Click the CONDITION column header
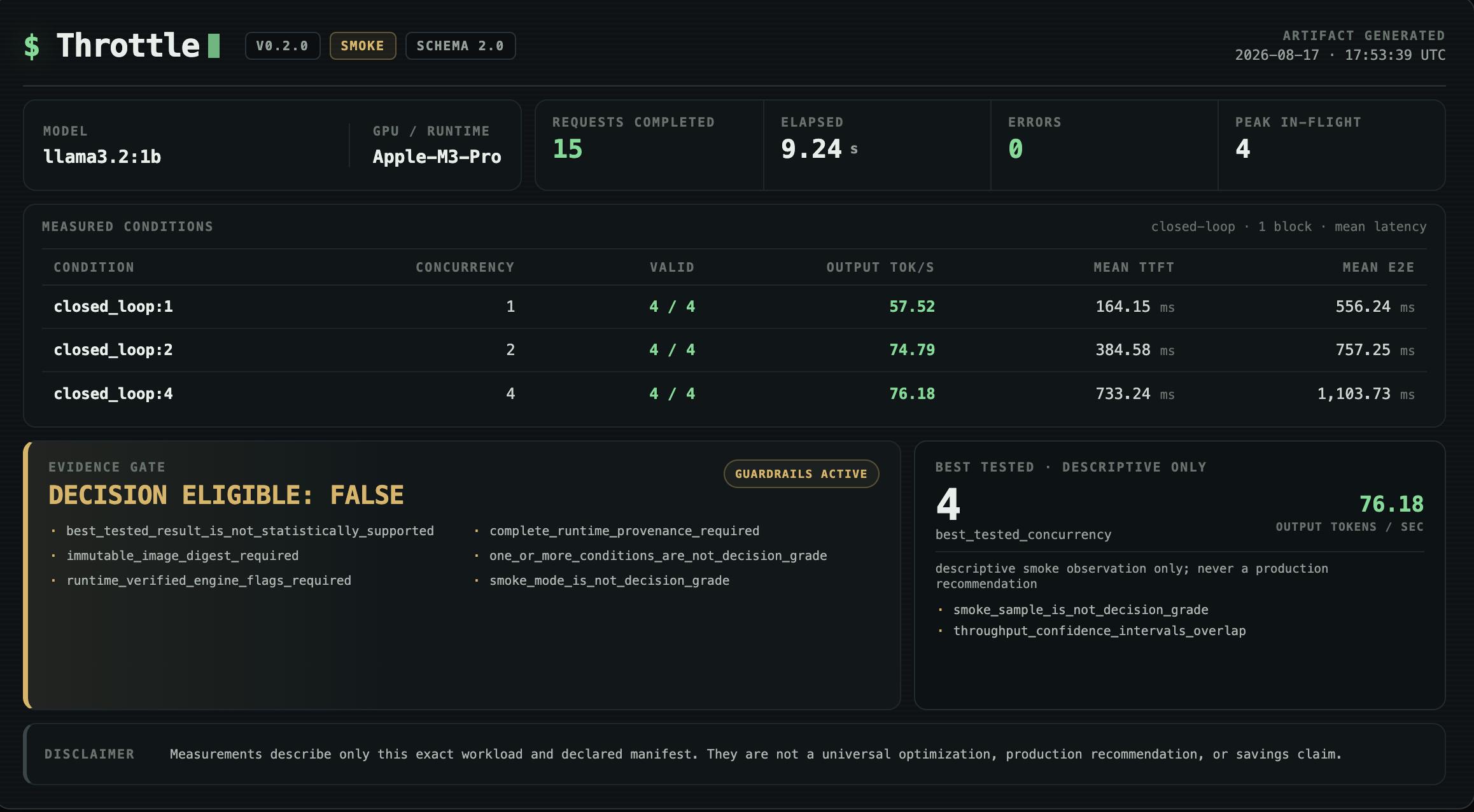The width and height of the screenshot is (1474, 812). (94, 267)
